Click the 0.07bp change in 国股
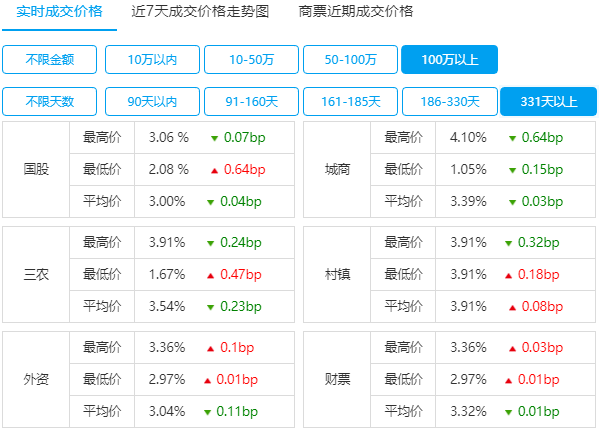Viewport: 600px width, 432px height. pyautogui.click(x=245, y=137)
